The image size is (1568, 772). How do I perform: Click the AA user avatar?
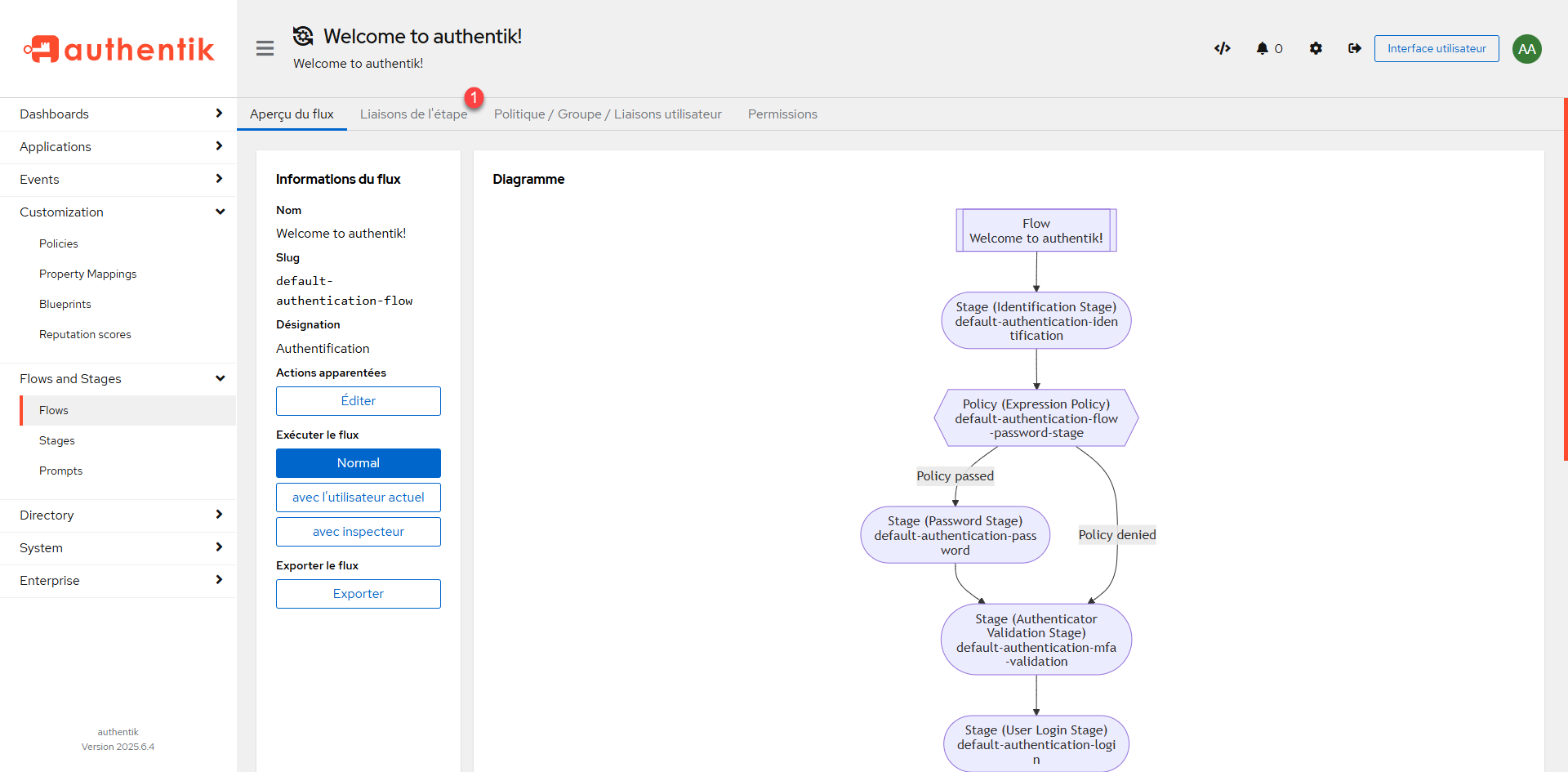(x=1526, y=48)
